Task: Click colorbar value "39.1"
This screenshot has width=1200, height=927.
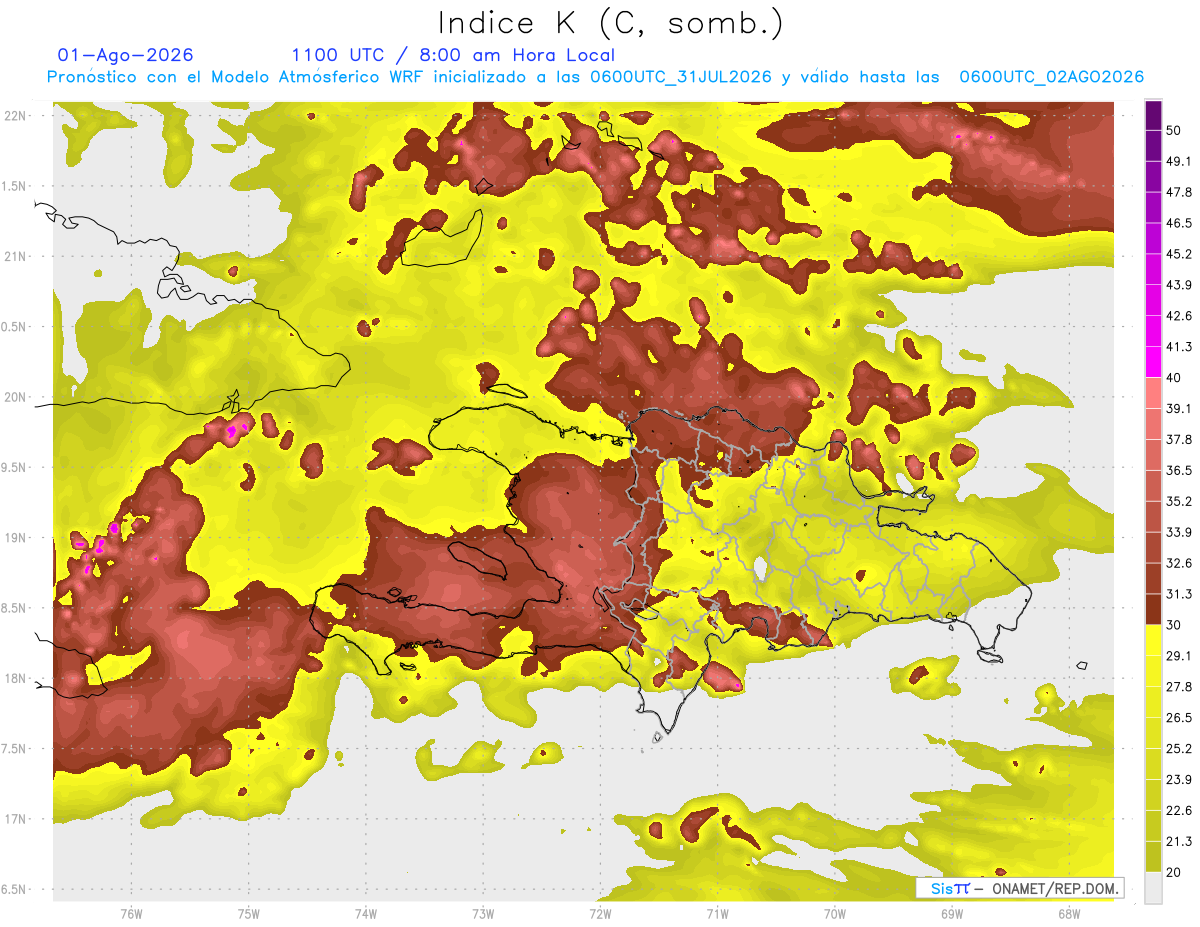Action: (x=1178, y=409)
